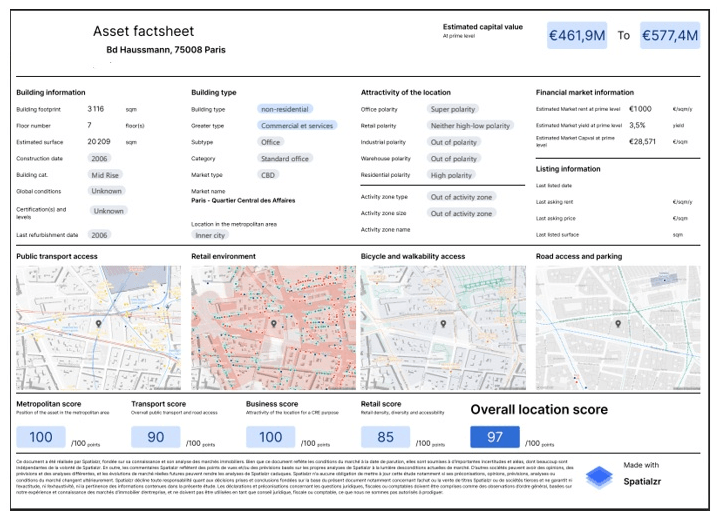Click the Overall location score 97 box
The image size is (717, 523).
coord(495,437)
